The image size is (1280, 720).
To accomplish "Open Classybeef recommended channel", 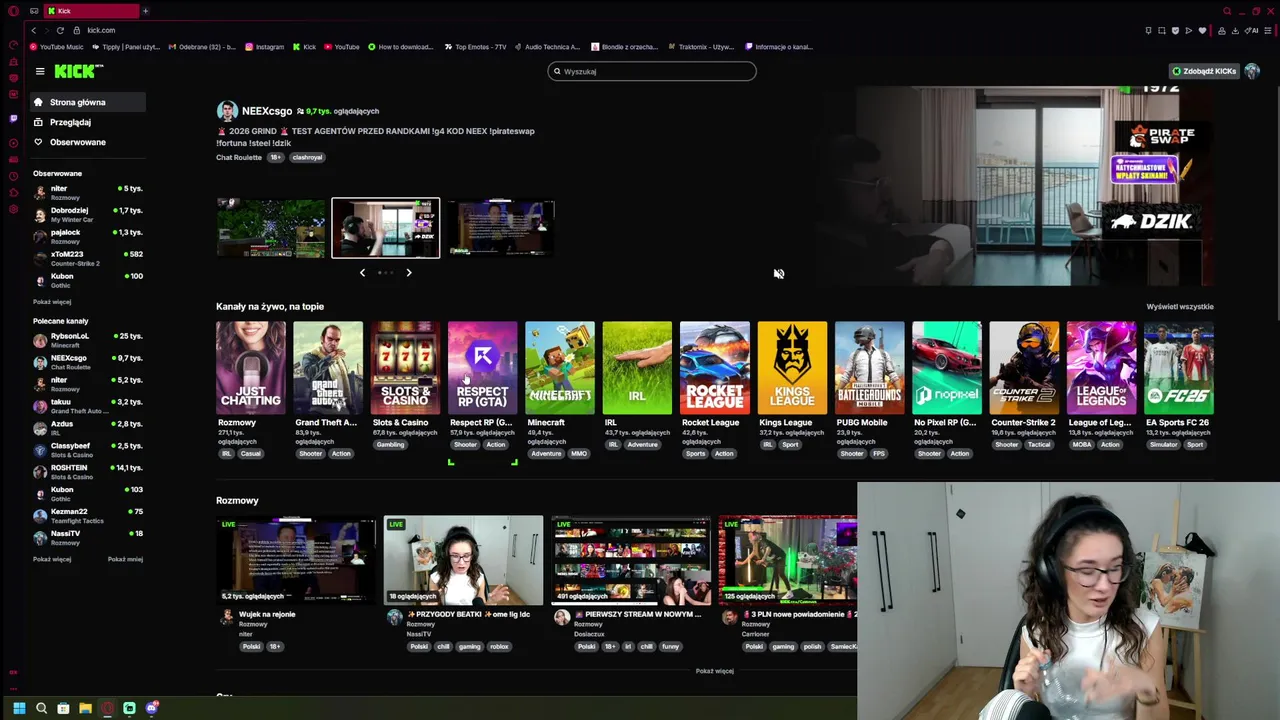I will point(88,450).
